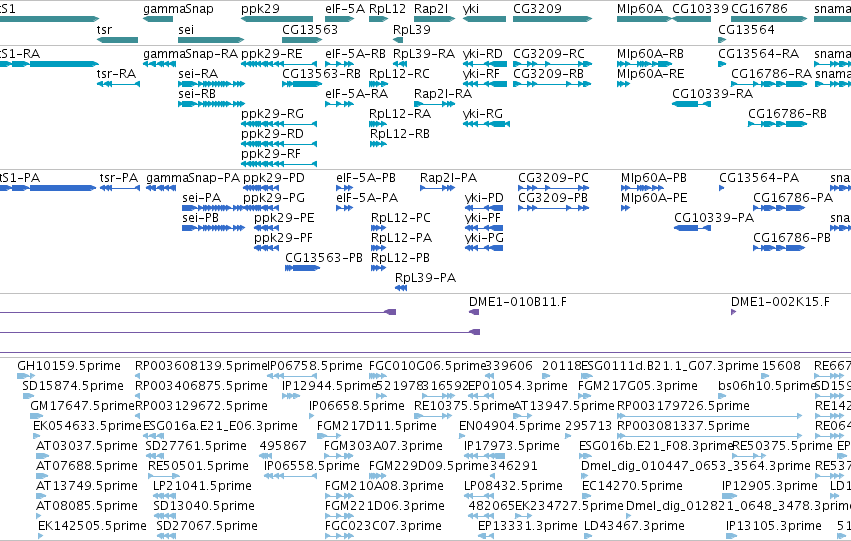The width and height of the screenshot is (851, 541).
Task: Select transcript label CG10339-RA
Action: [x=713, y=94]
